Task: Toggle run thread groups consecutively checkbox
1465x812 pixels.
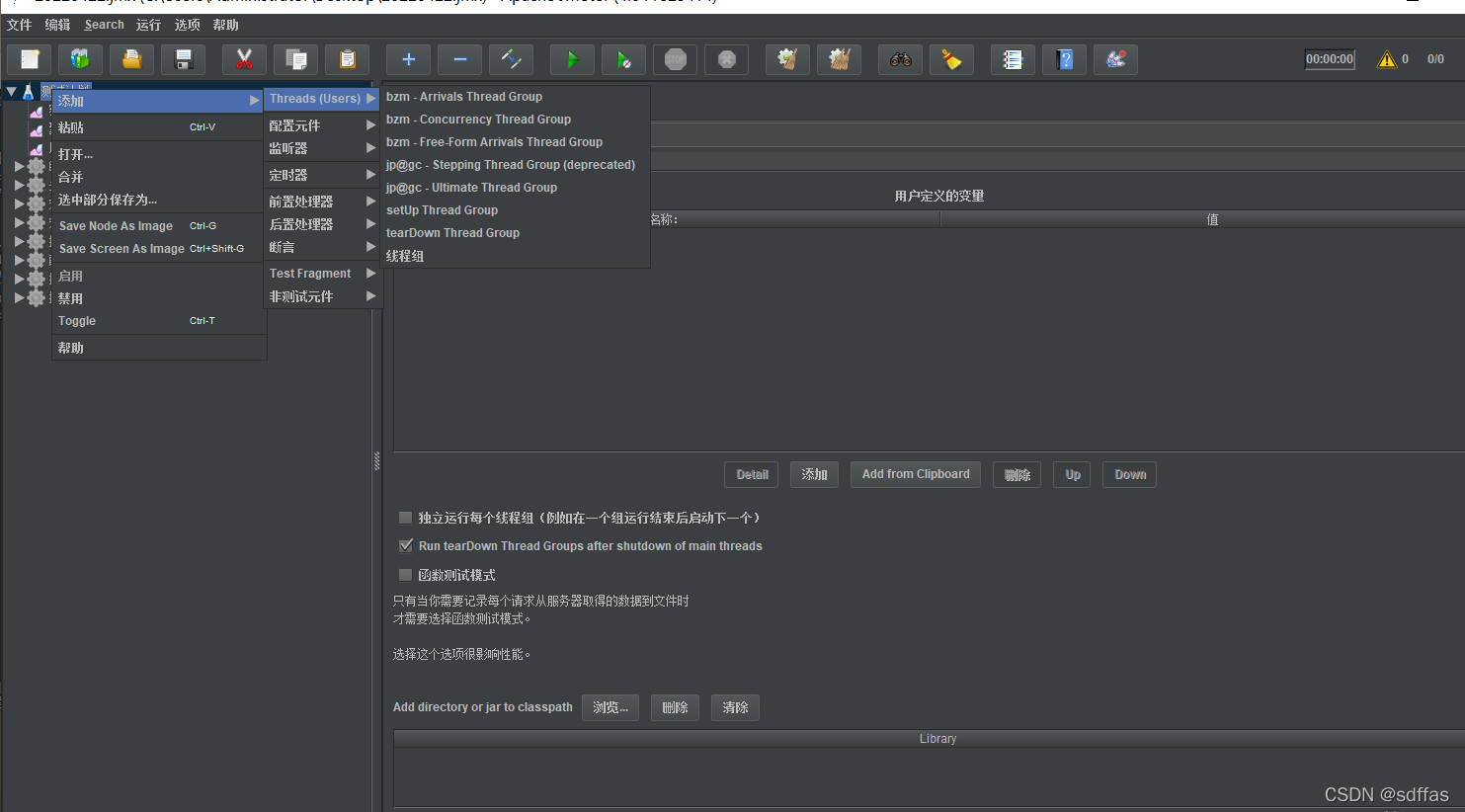Action: [405, 518]
